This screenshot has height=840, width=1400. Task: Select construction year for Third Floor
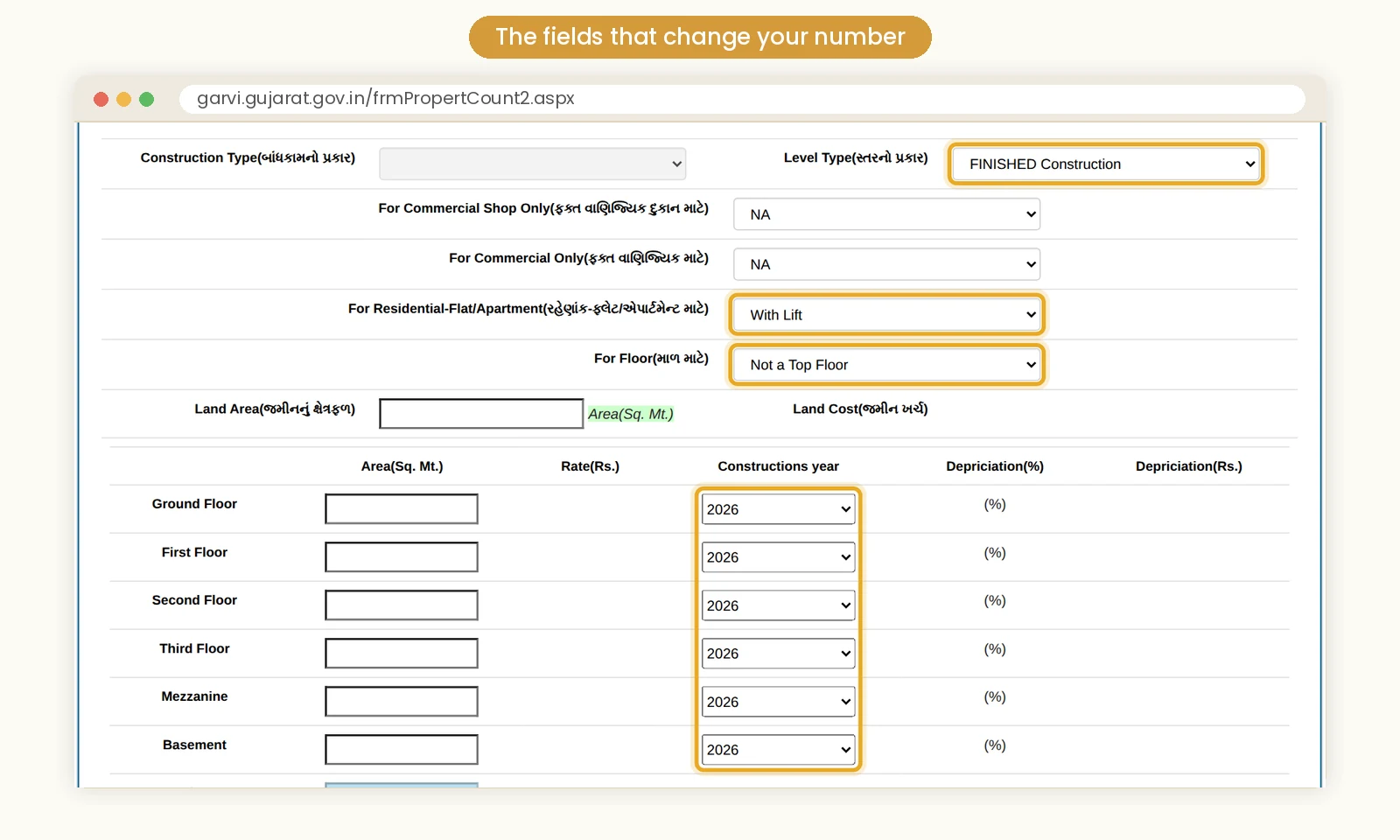pos(778,654)
